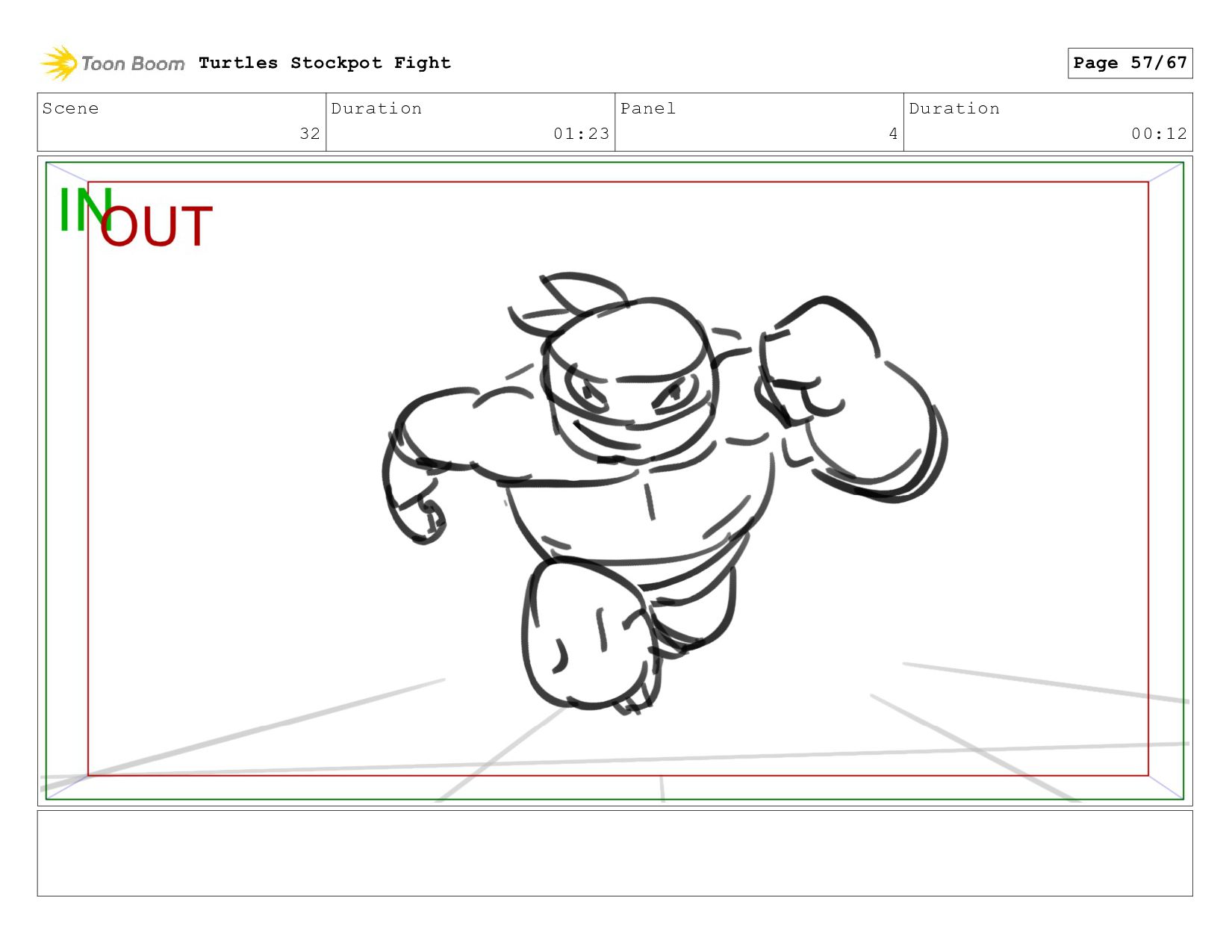Click the 'Scene' label

pyautogui.click(x=70, y=108)
